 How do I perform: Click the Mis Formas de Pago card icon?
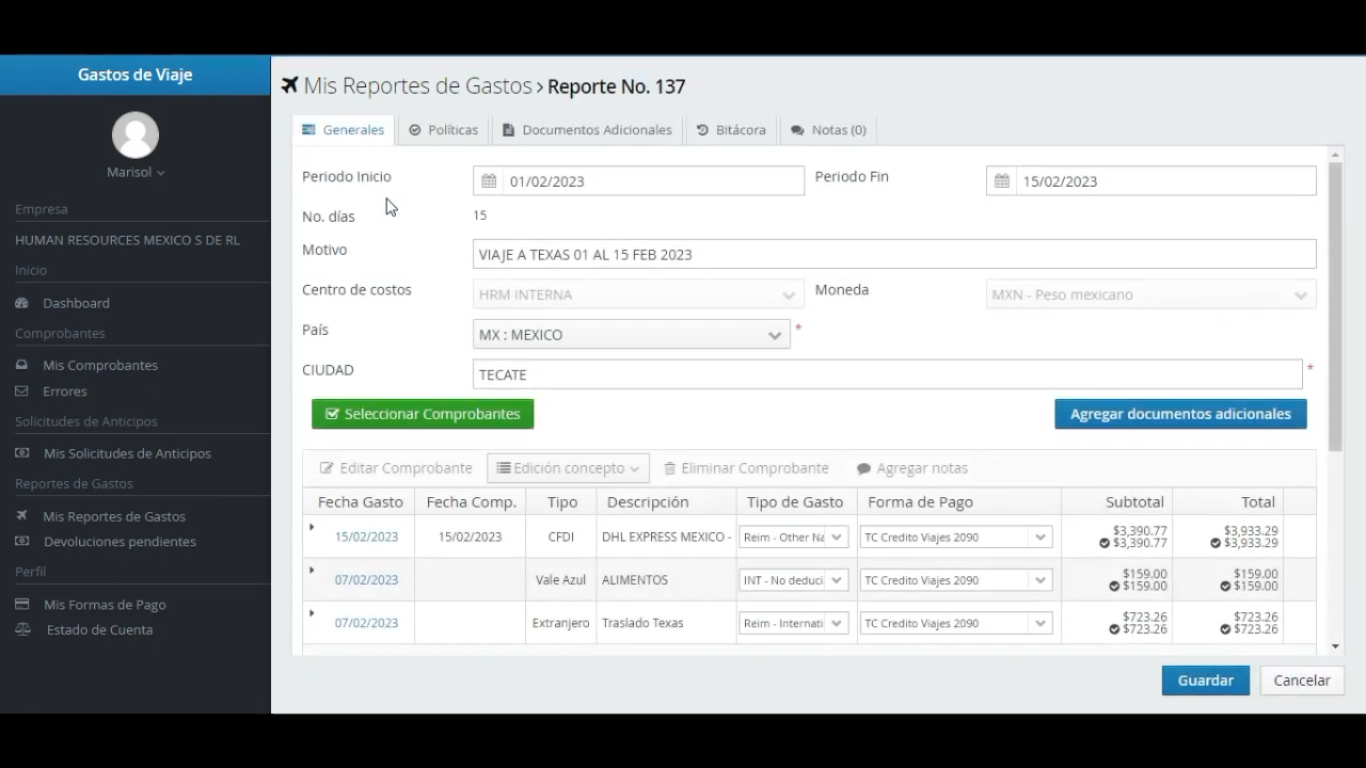coord(22,604)
